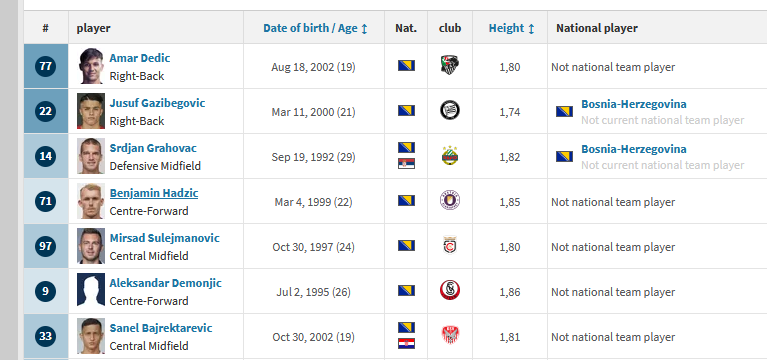Open Jusuf Gazibegovic's club crest icon
This screenshot has width=767, height=360.
(x=450, y=110)
